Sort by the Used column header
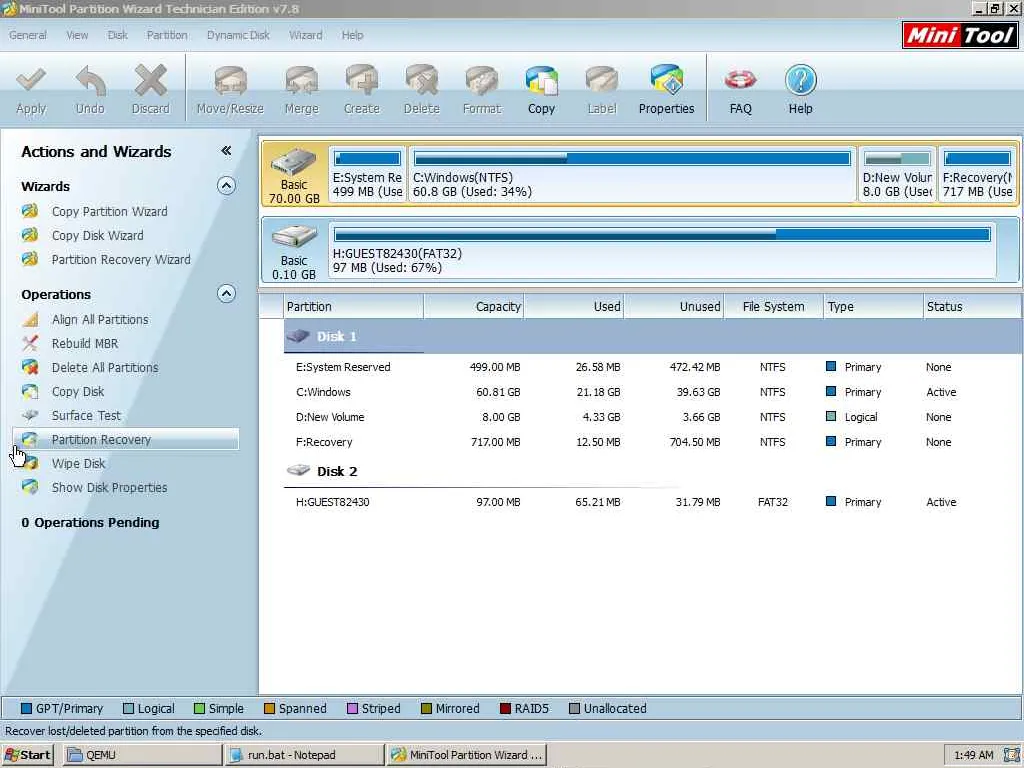1024x768 pixels. click(574, 307)
